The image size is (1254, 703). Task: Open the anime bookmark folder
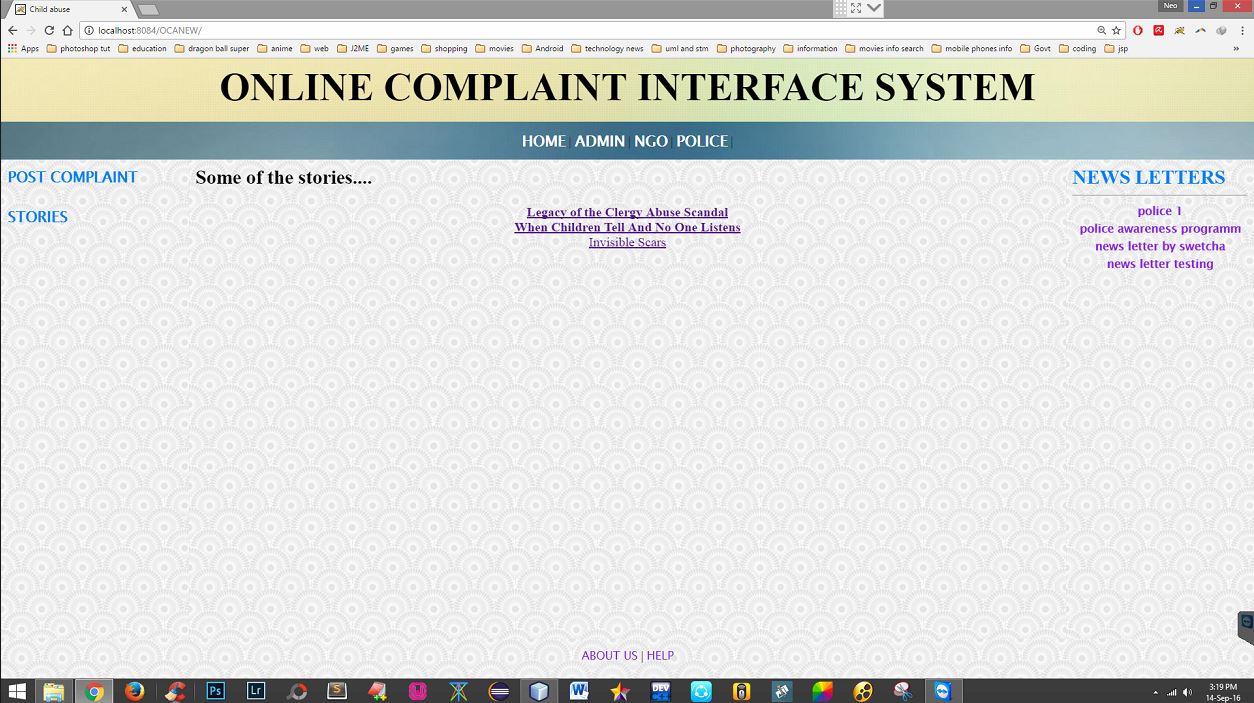[275, 48]
